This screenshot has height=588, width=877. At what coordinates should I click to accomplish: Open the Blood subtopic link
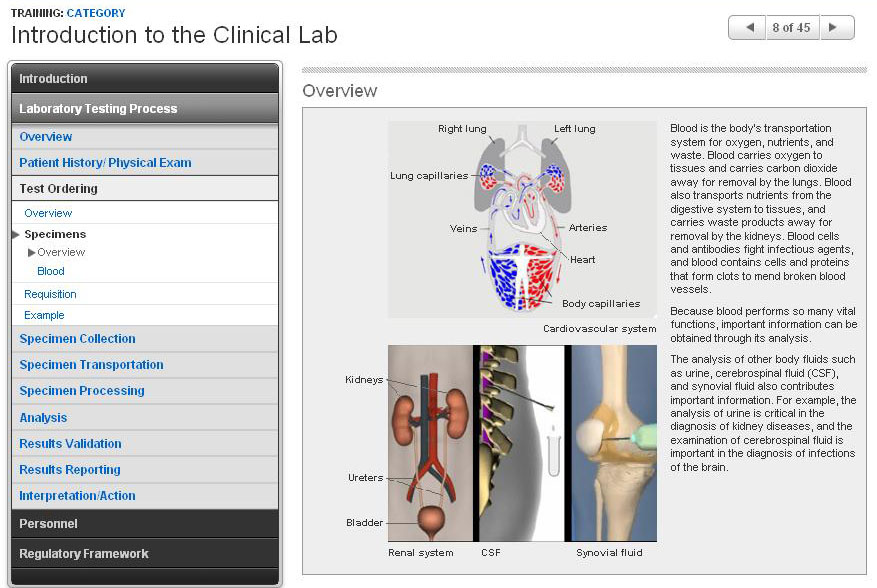[x=51, y=271]
